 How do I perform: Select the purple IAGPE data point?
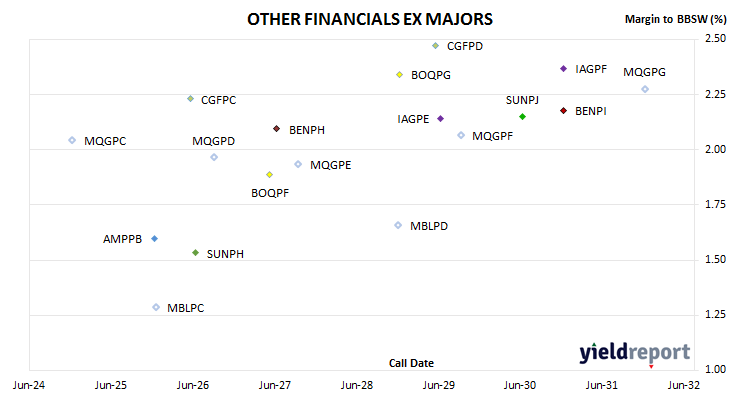[440, 119]
